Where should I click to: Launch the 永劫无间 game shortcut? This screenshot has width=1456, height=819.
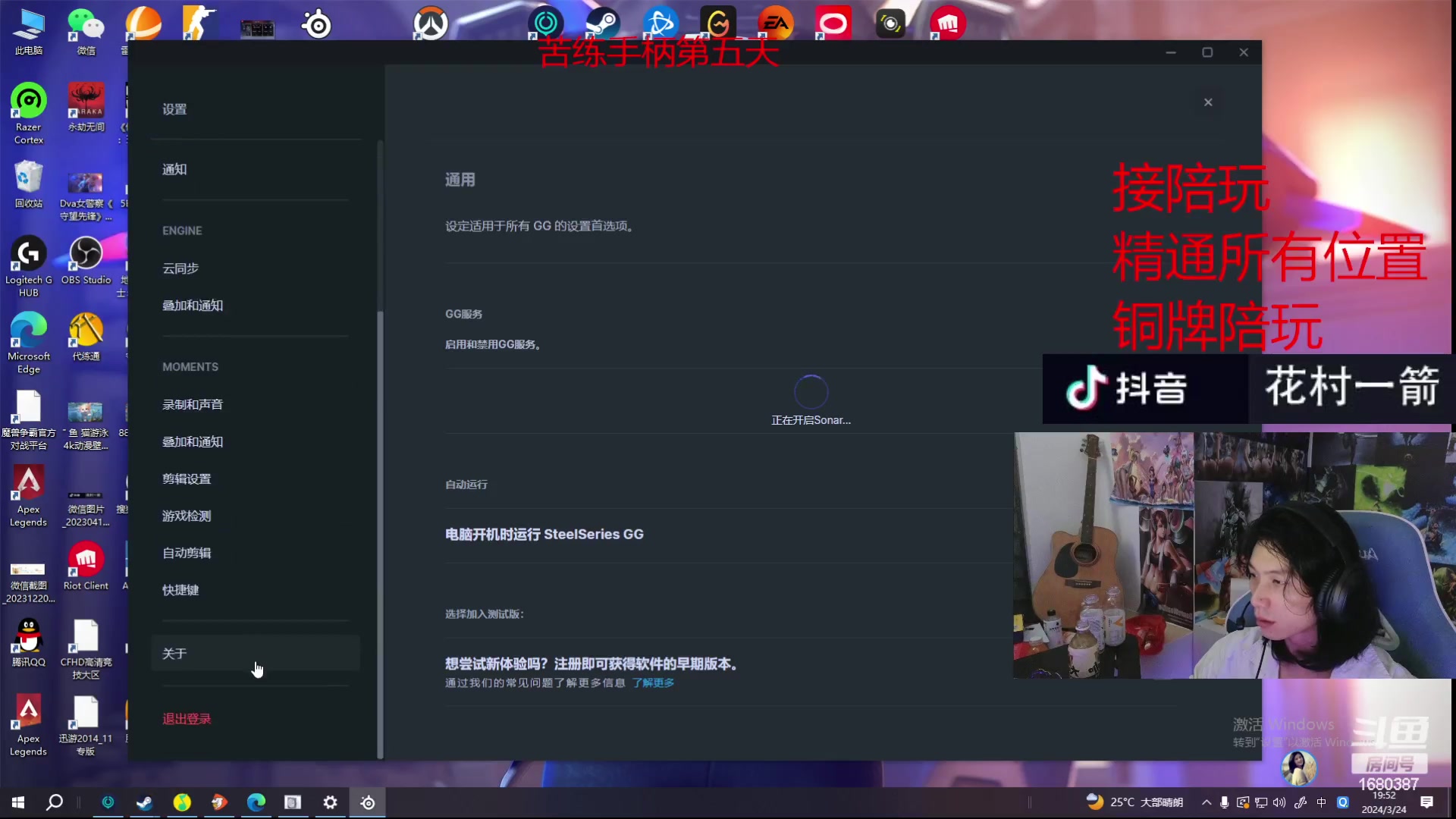tap(86, 108)
